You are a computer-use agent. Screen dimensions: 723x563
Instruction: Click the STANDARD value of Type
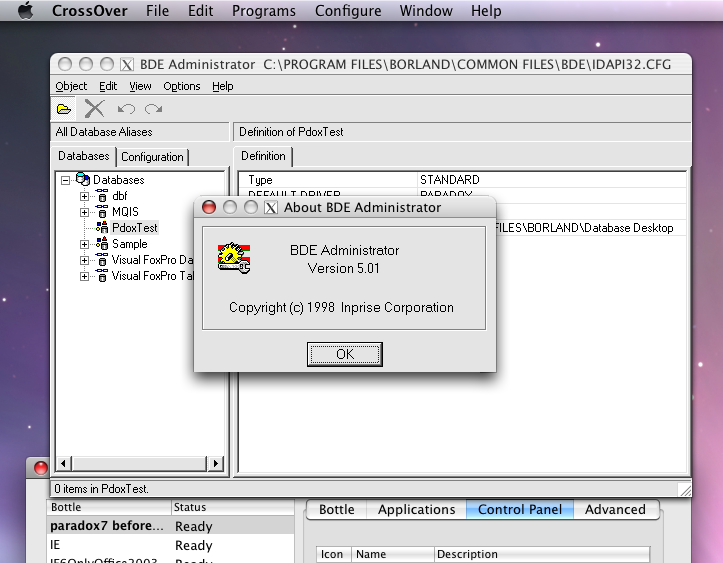[450, 179]
